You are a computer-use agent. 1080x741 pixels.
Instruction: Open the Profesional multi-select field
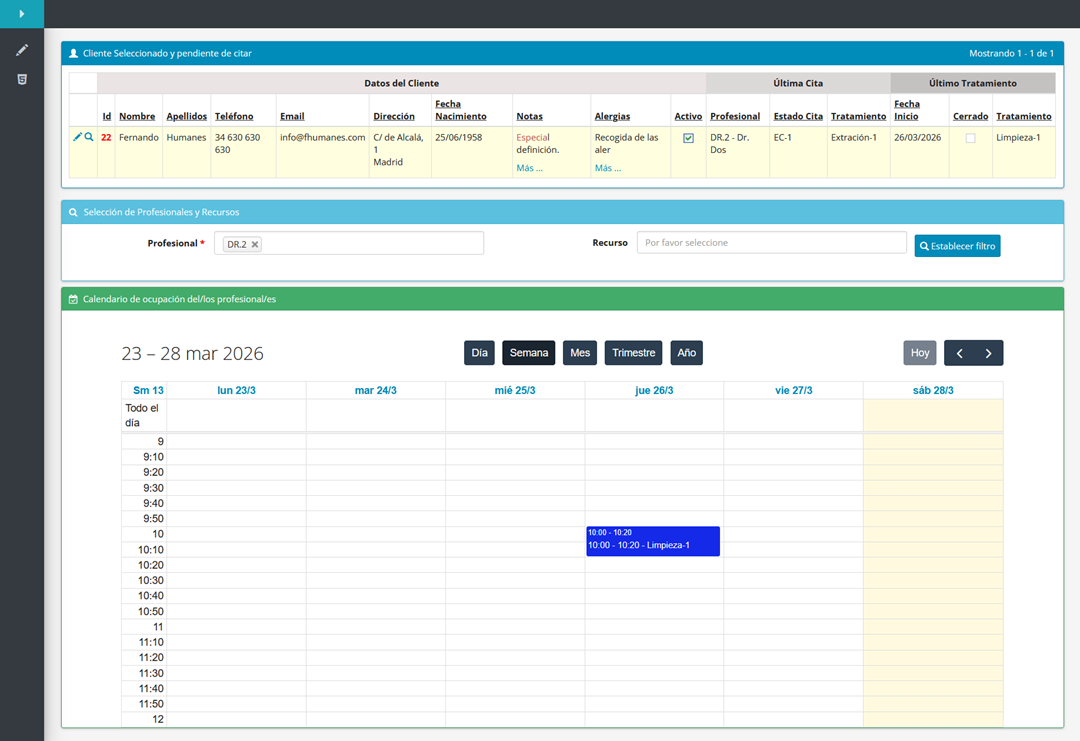[x=370, y=244]
